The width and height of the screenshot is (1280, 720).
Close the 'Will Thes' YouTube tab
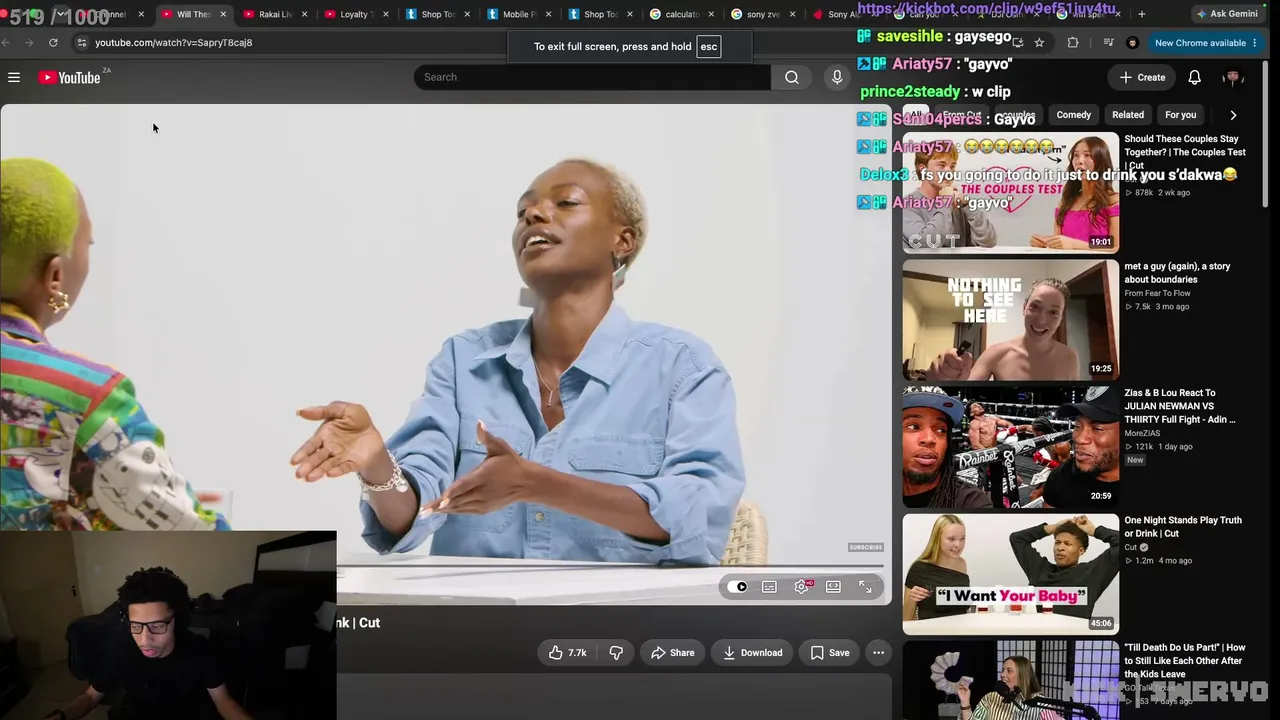(223, 14)
